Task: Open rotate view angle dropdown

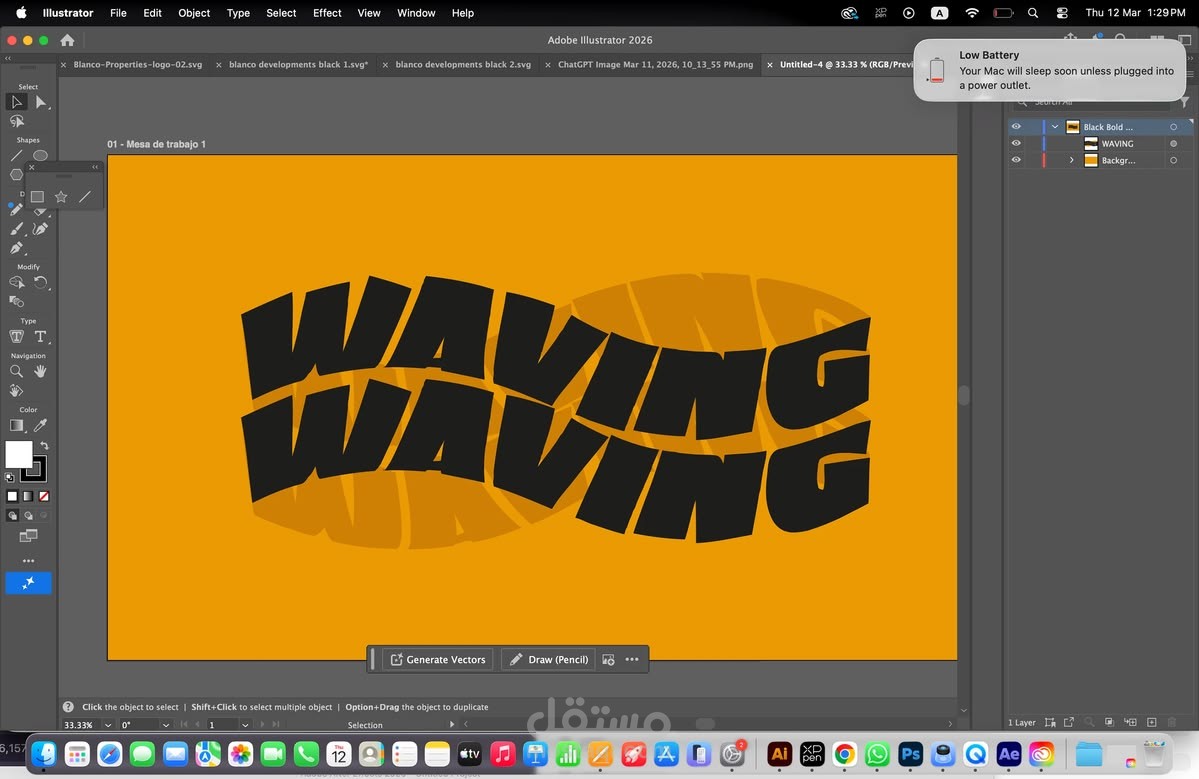Action: pos(166,725)
